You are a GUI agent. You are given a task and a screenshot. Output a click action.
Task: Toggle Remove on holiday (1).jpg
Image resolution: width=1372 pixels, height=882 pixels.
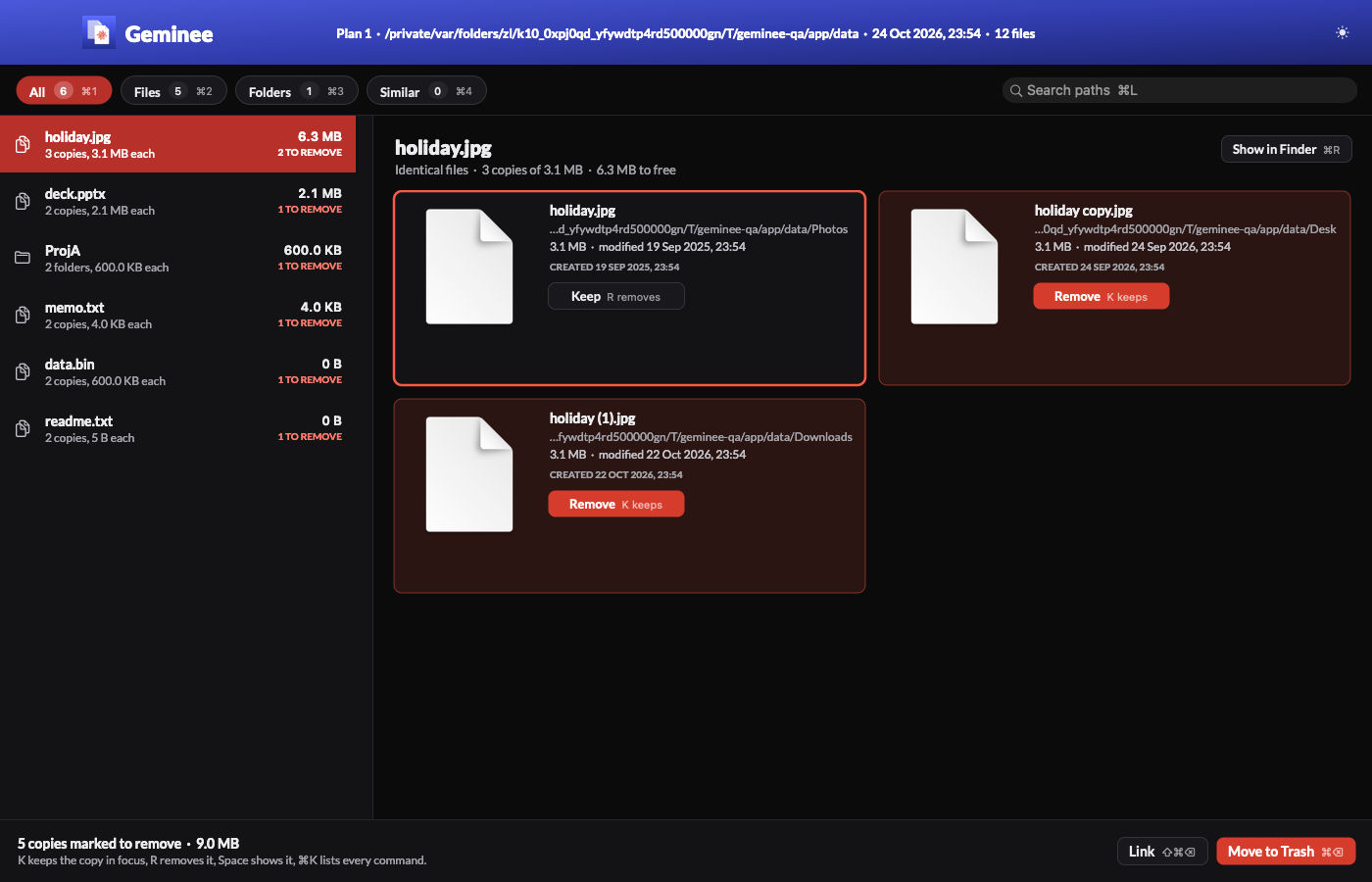click(615, 504)
